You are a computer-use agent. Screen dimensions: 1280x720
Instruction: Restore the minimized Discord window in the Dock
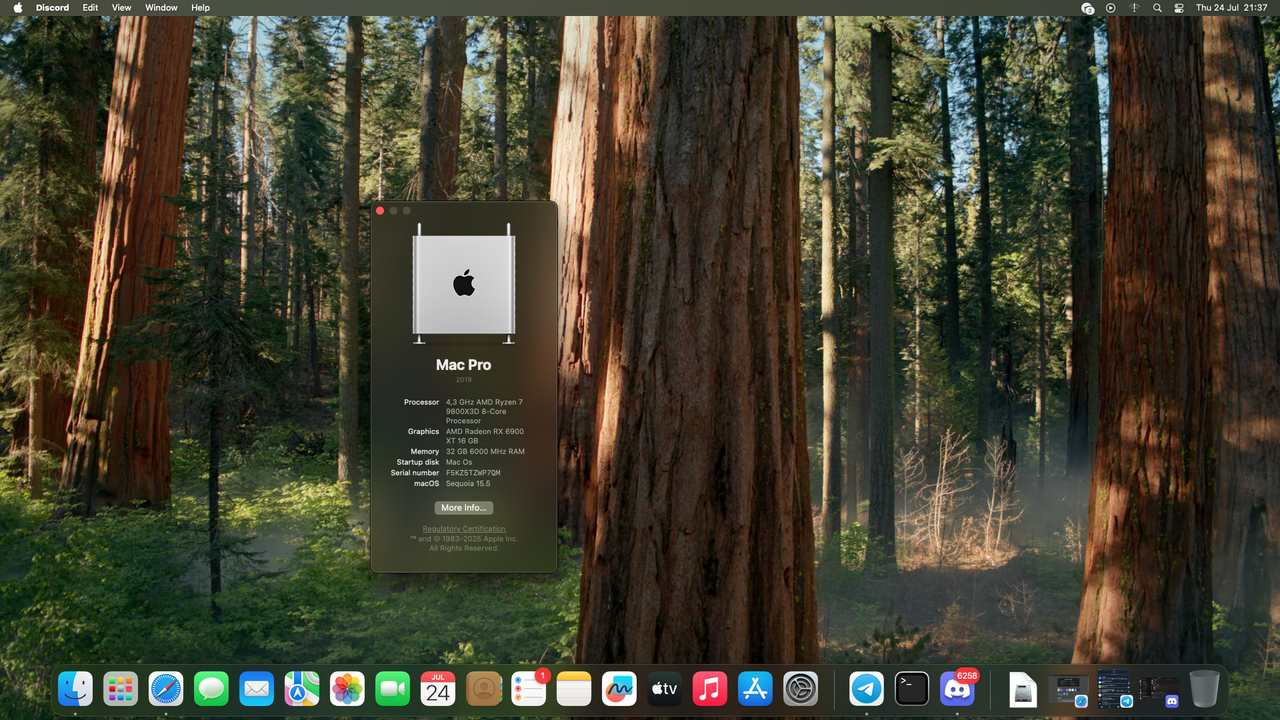coord(1160,690)
